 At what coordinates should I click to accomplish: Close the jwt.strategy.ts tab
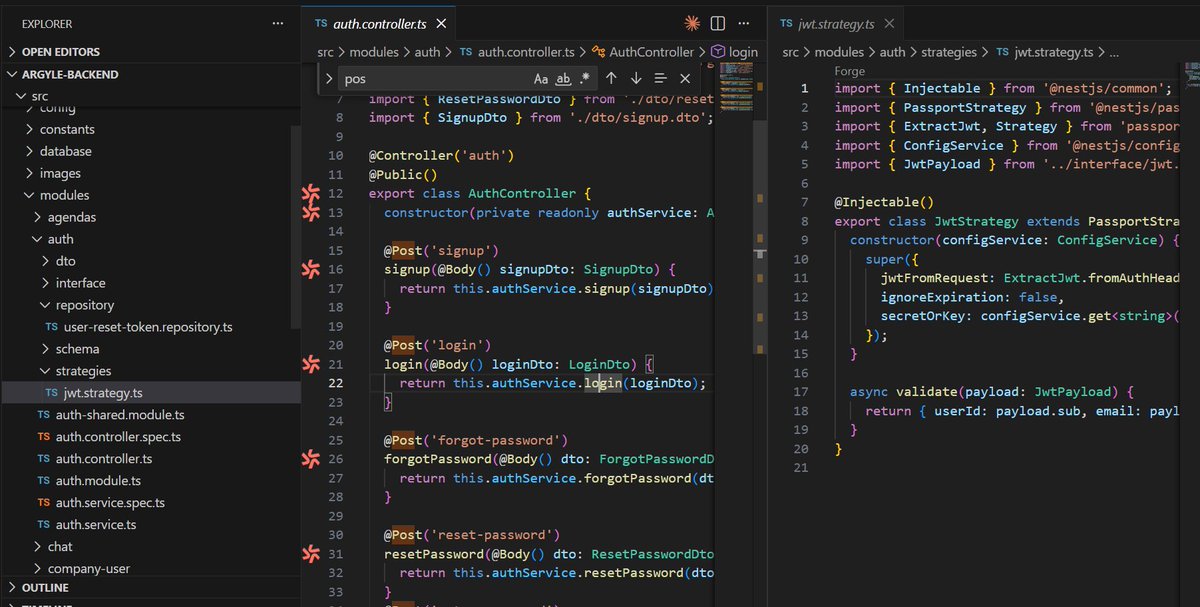[x=891, y=23]
